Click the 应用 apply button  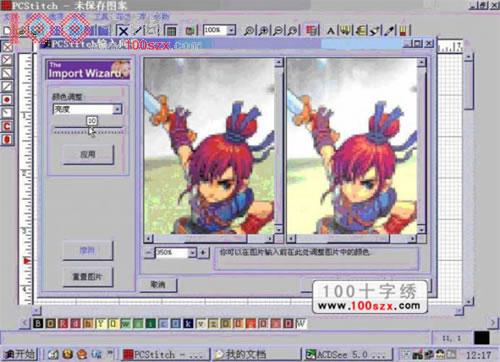(88, 155)
